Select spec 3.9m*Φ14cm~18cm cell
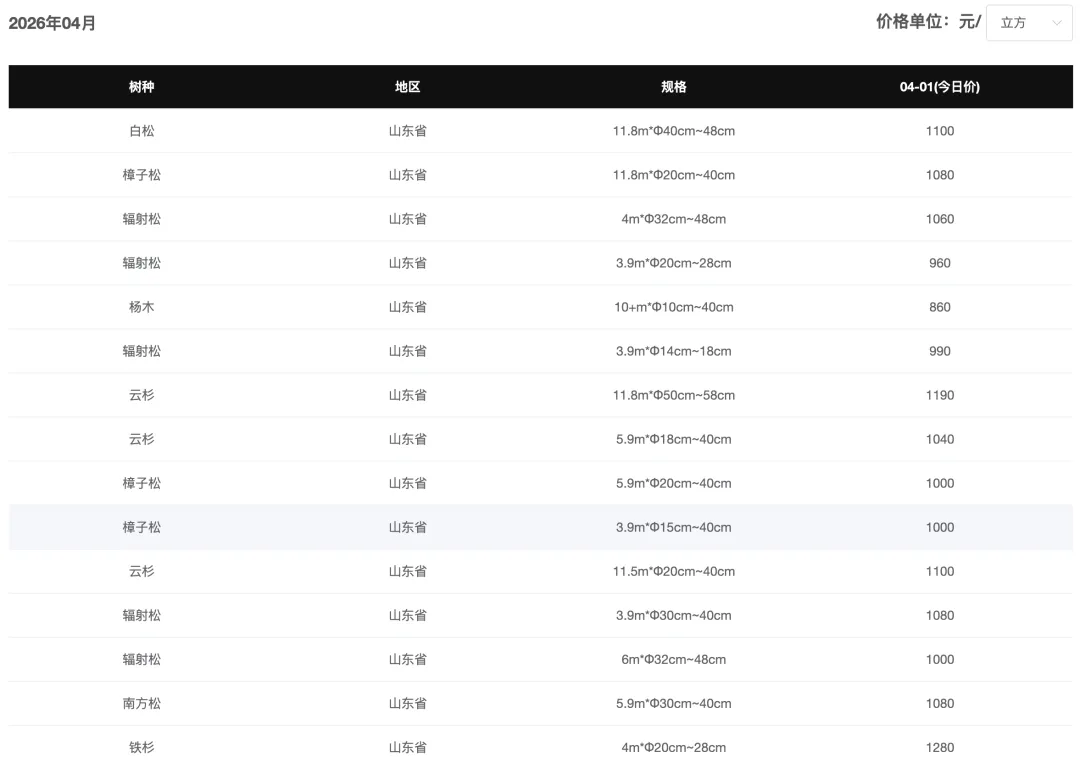Viewport: 1080px width, 768px height. pyautogui.click(x=674, y=351)
